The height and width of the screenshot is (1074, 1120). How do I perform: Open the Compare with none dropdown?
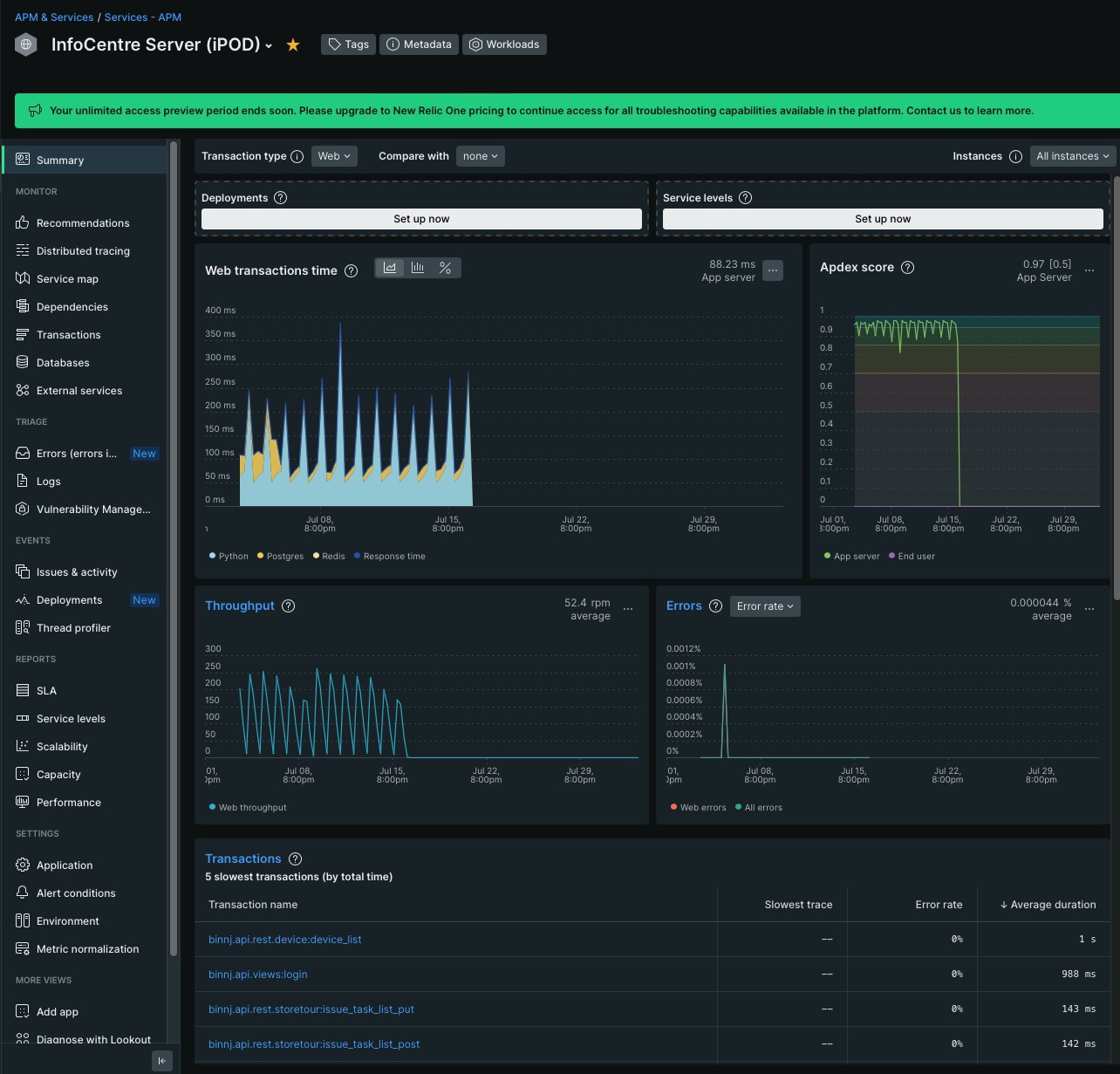click(x=481, y=156)
